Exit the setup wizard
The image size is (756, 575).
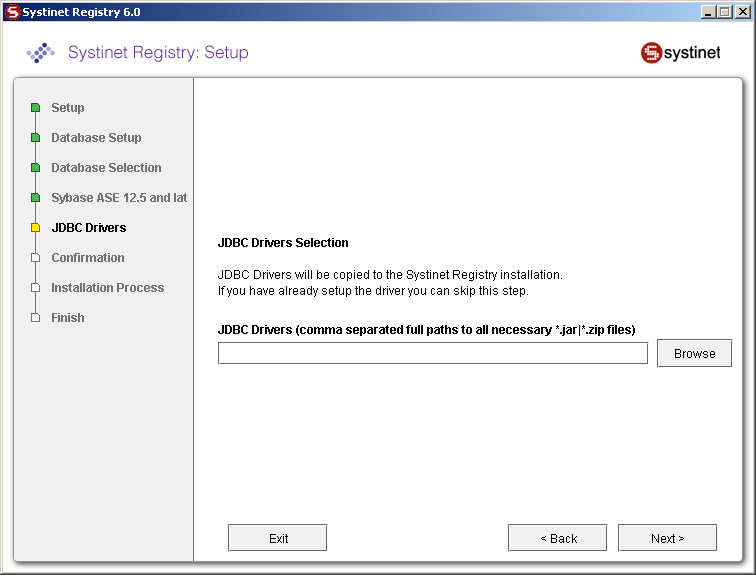[277, 538]
